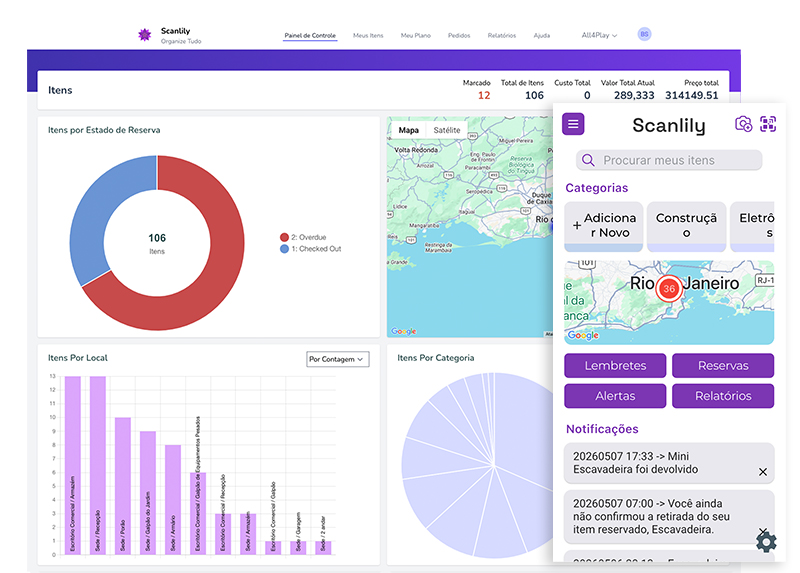Click the Reservas button

[x=723, y=365]
